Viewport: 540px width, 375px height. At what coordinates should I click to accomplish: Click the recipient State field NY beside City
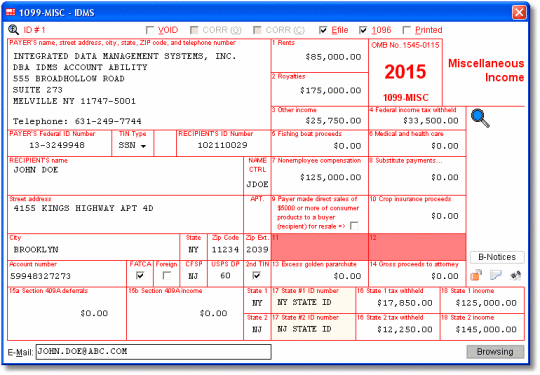[193, 250]
